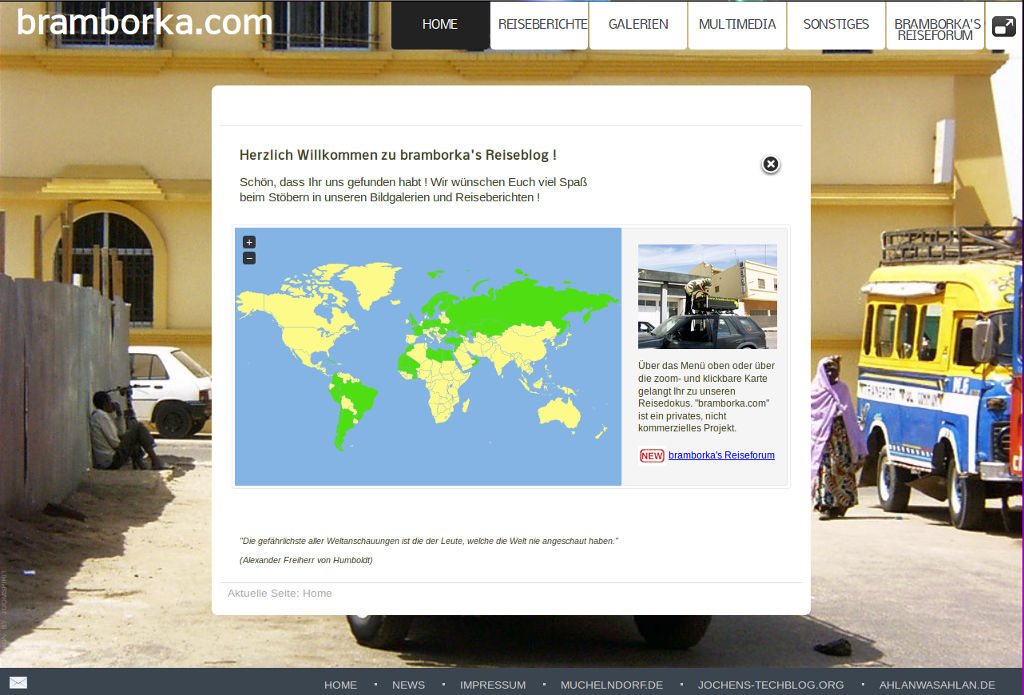Image resolution: width=1024 pixels, height=695 pixels.
Task: Open the GALERIEN menu
Action: (x=638, y=25)
